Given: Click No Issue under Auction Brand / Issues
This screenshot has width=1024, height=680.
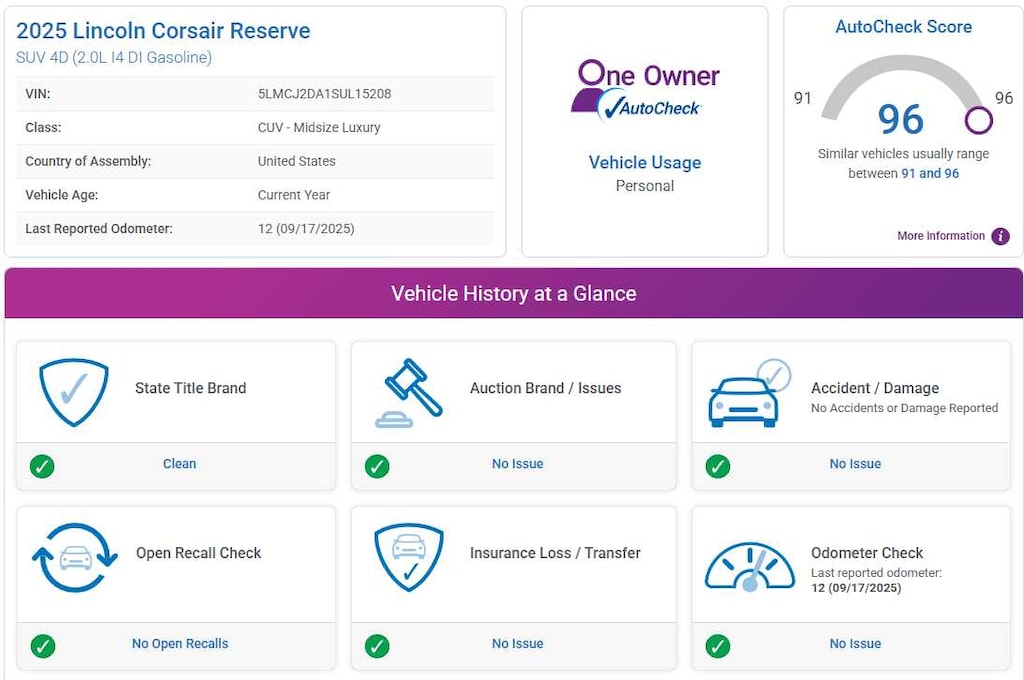Looking at the screenshot, I should coord(517,464).
